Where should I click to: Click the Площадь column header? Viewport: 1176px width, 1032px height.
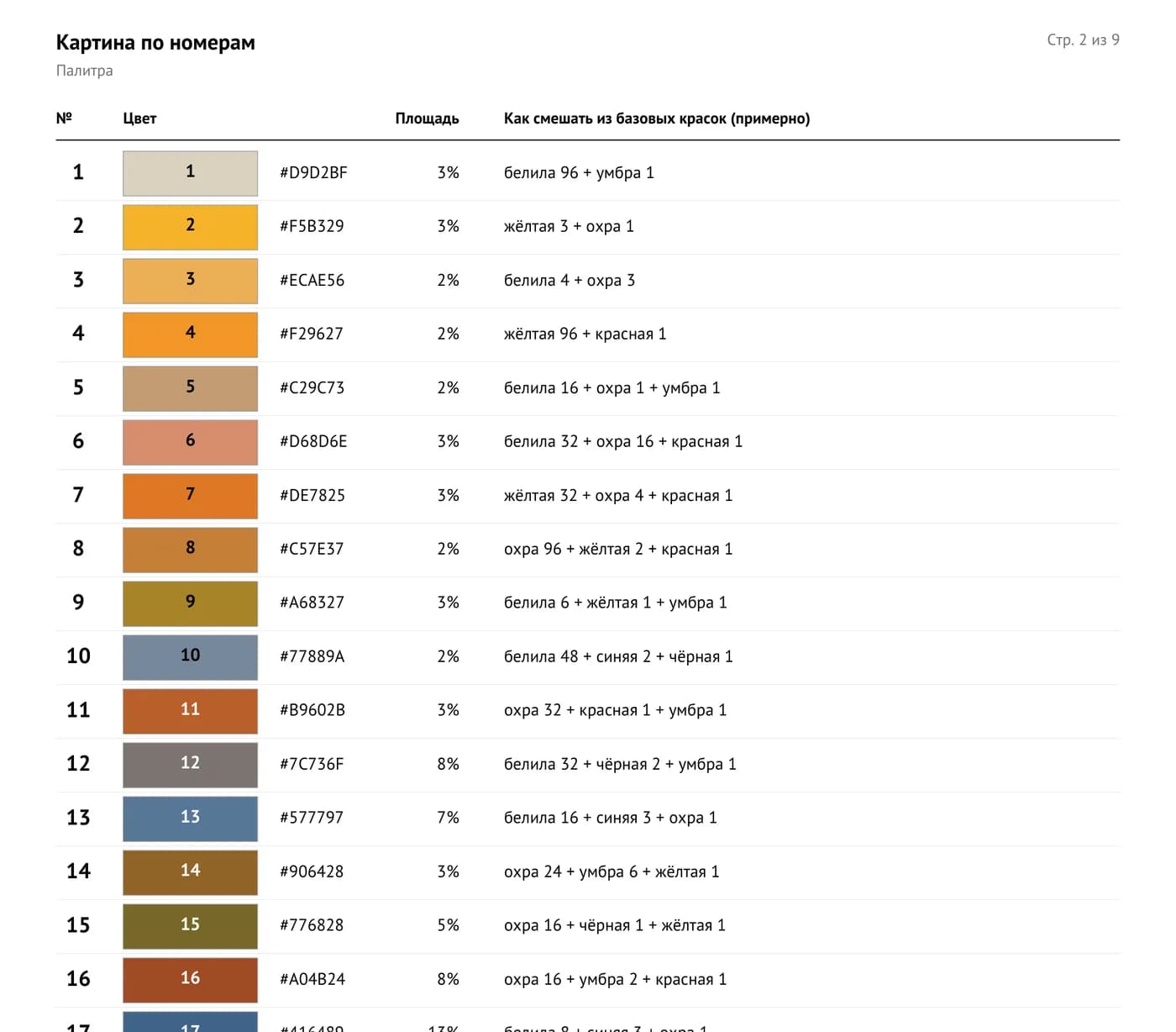(427, 118)
